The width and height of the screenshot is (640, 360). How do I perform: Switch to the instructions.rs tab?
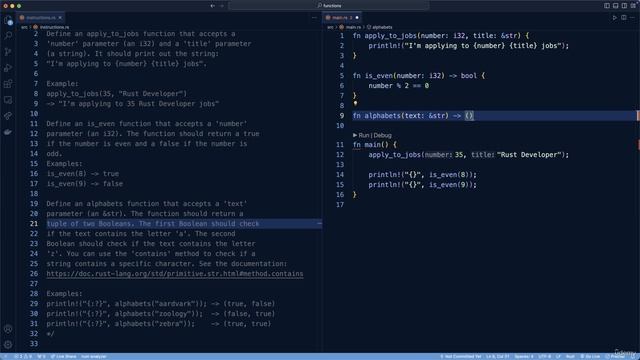point(40,18)
